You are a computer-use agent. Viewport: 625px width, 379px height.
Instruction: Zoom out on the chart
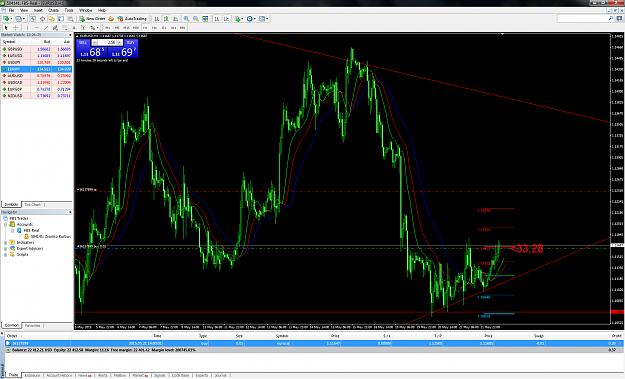click(x=196, y=19)
